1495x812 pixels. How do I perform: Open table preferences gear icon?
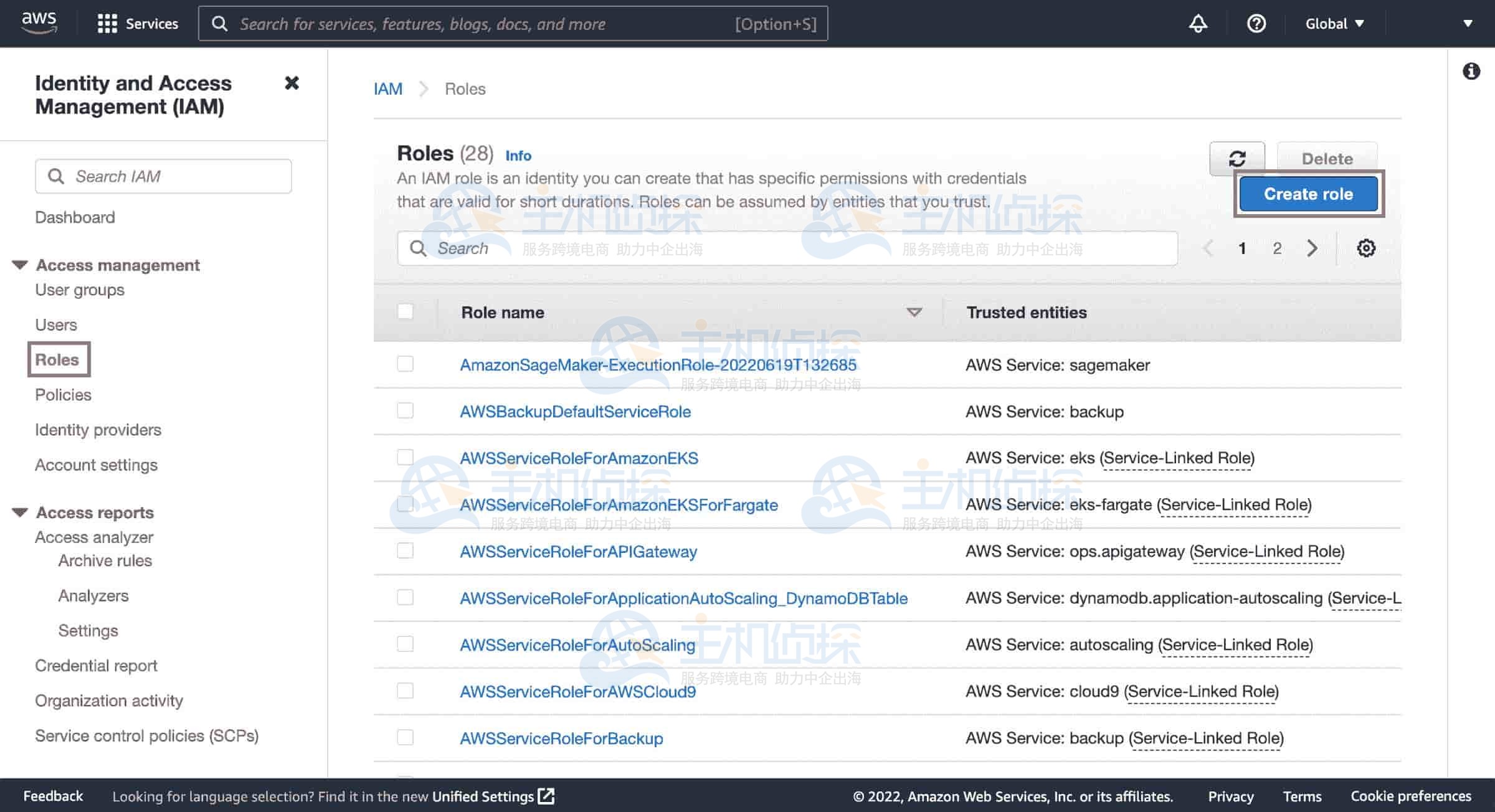click(x=1365, y=248)
